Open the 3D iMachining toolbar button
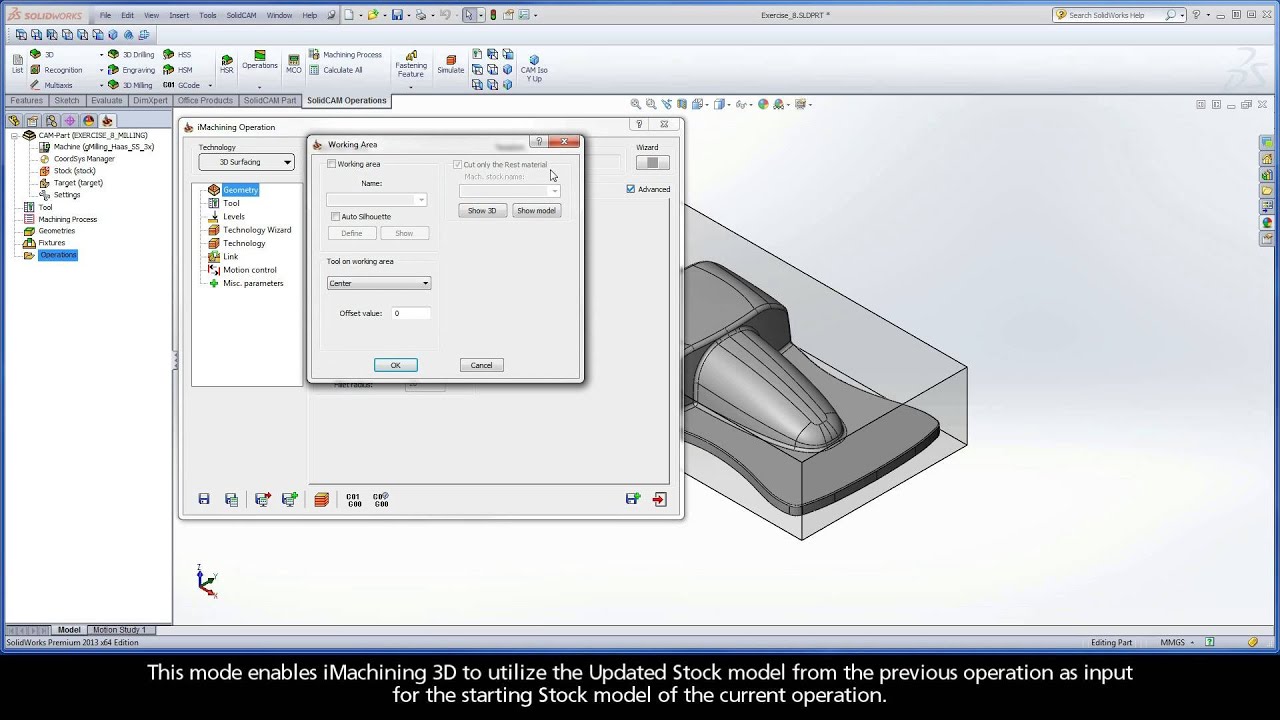The width and height of the screenshot is (1280, 720). point(42,54)
